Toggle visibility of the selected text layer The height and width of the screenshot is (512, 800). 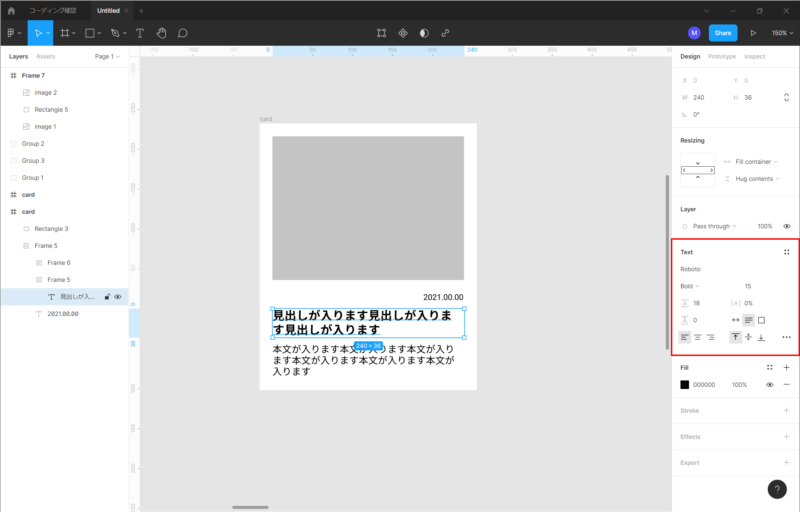pyautogui.click(x=118, y=297)
